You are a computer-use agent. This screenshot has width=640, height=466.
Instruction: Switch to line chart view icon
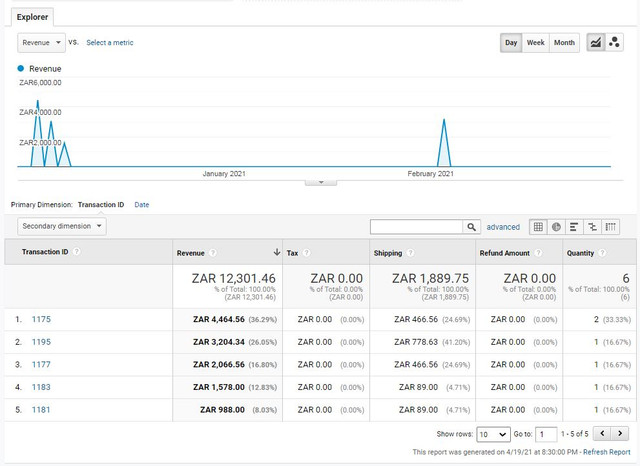pos(596,42)
